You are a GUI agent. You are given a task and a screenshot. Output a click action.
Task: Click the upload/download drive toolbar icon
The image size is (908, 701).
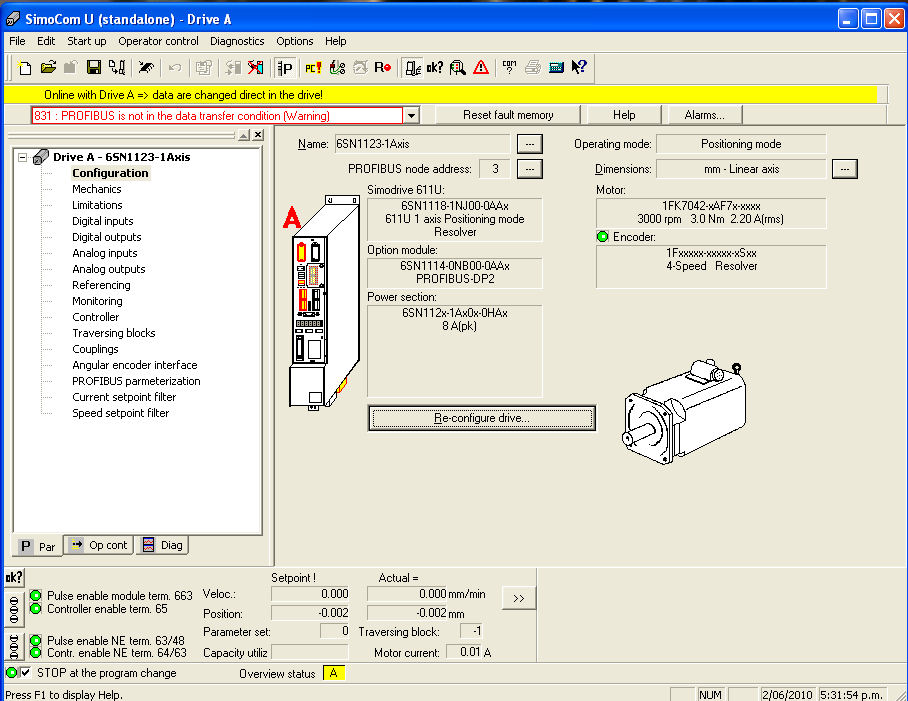pyautogui.click(x=117, y=68)
